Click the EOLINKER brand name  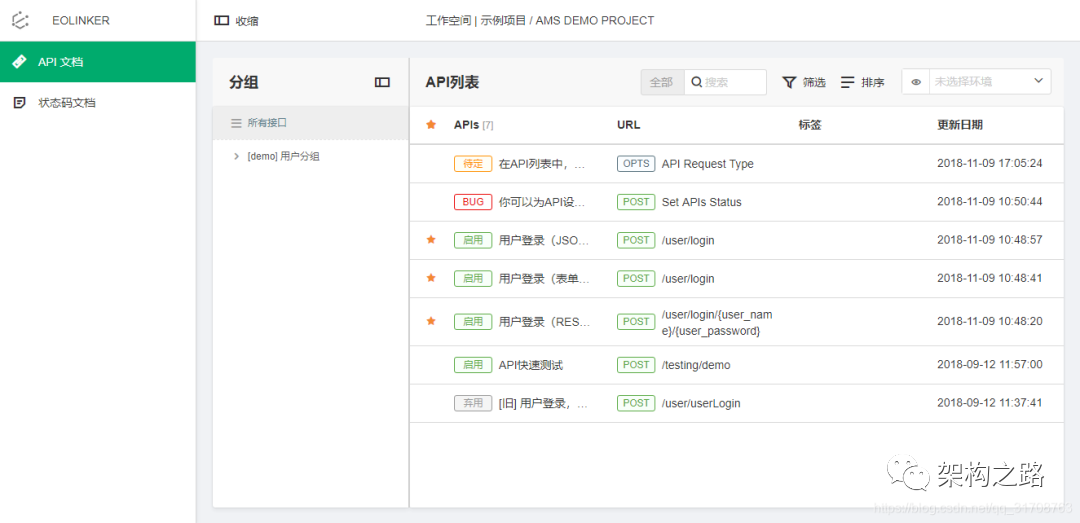[x=81, y=21]
